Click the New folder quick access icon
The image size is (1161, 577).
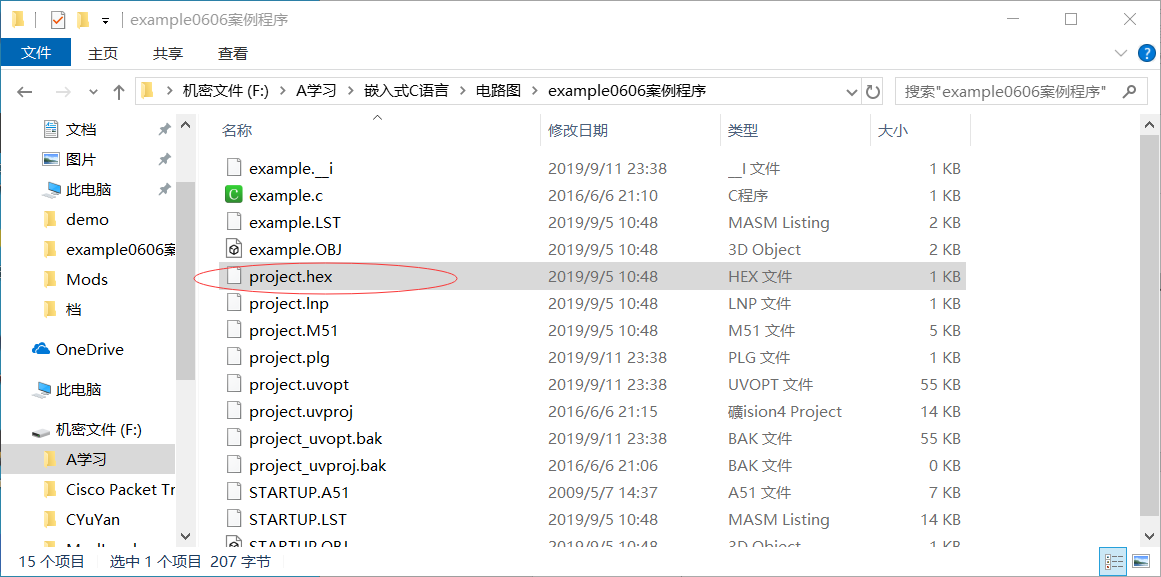[x=83, y=20]
